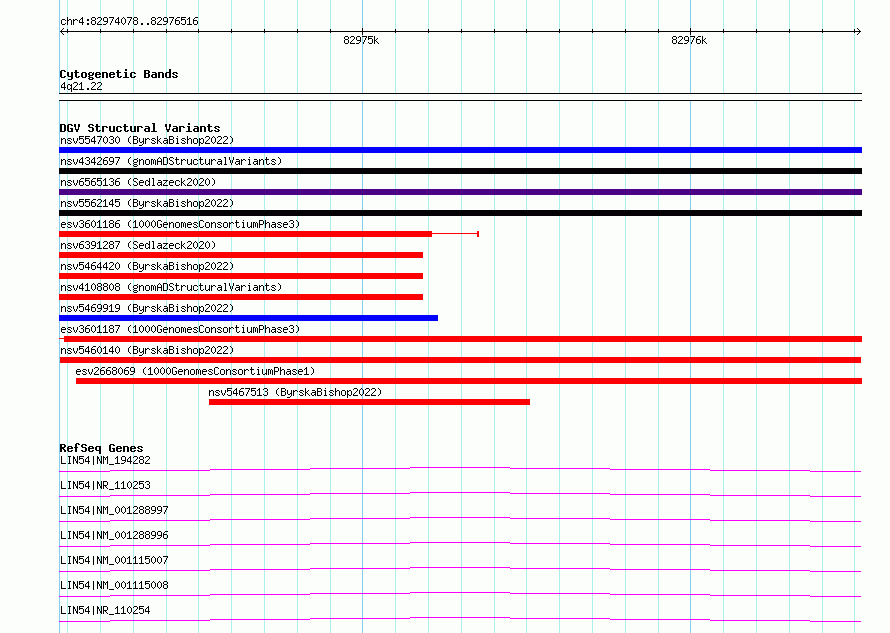Open transcript label LIN54|NM_001288997

(114, 510)
